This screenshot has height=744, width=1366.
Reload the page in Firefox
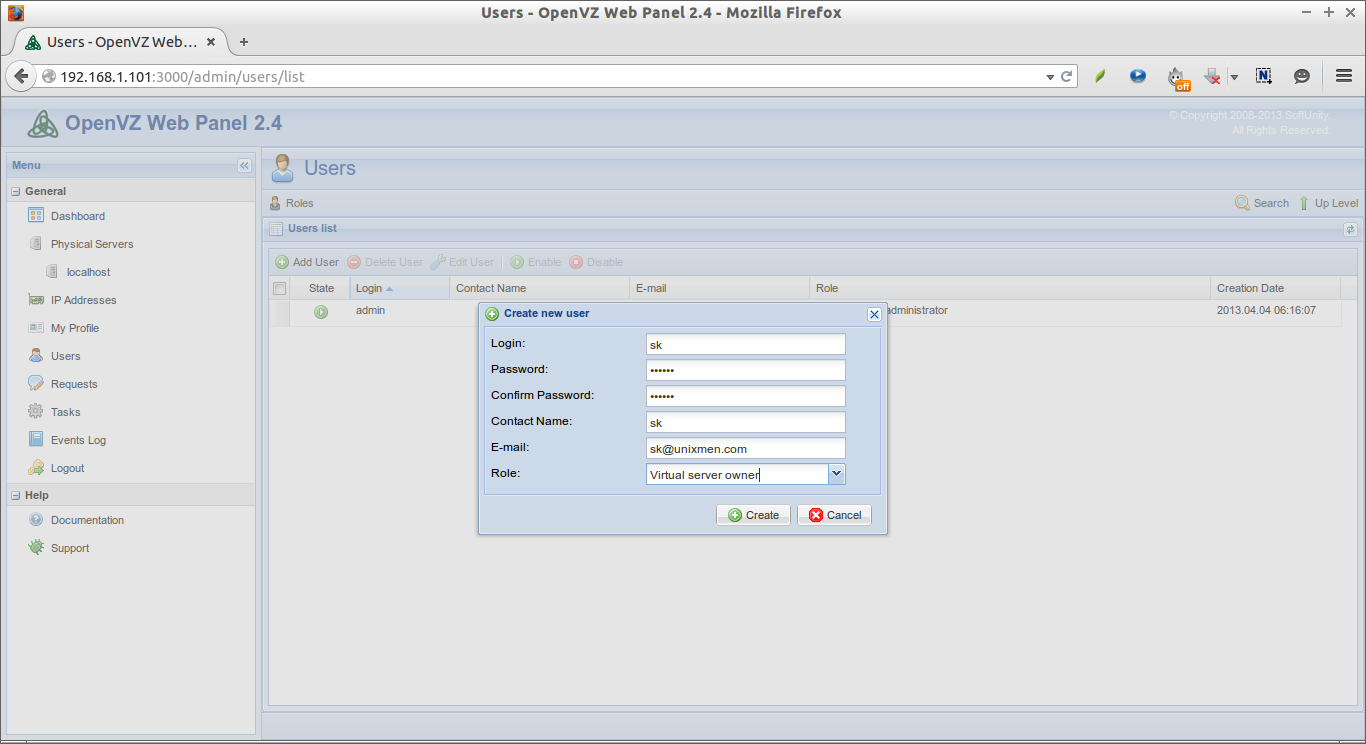tap(1067, 76)
